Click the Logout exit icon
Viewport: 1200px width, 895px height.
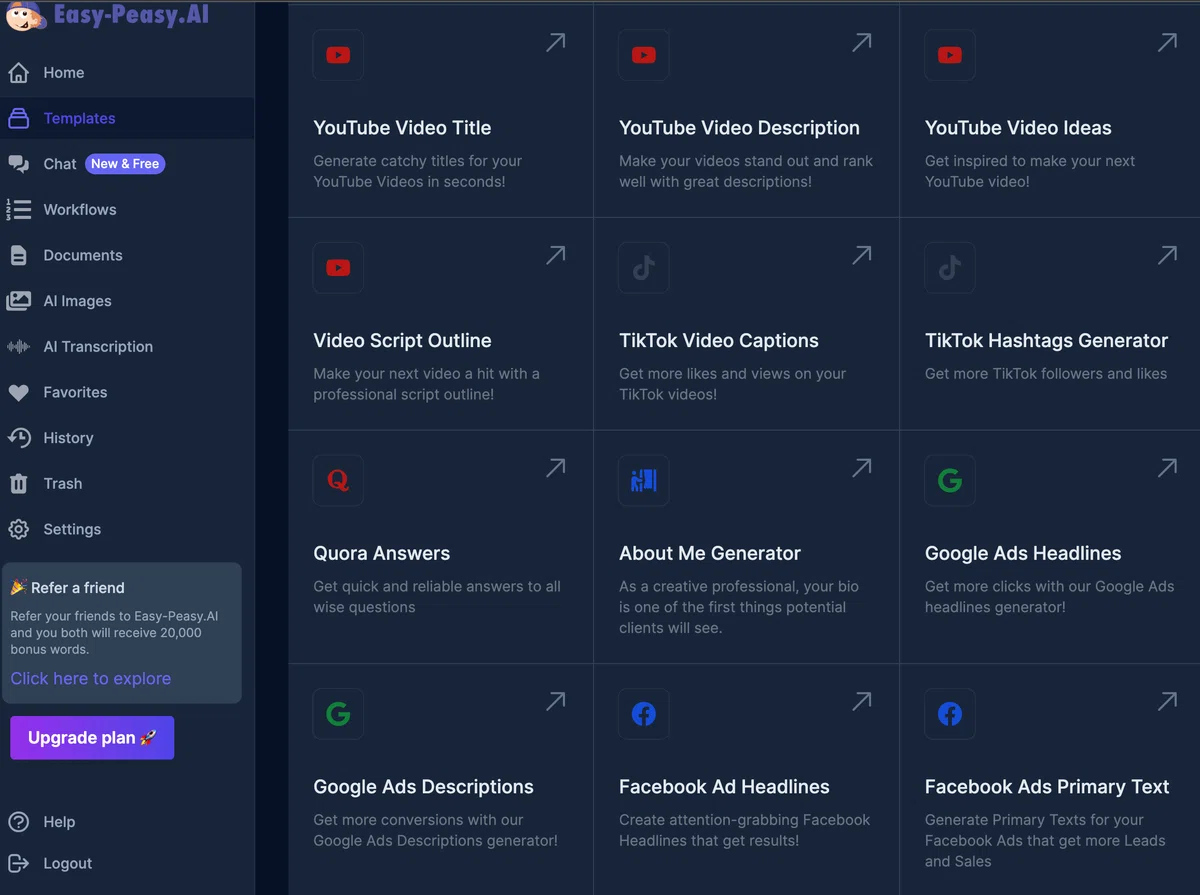click(x=18, y=863)
